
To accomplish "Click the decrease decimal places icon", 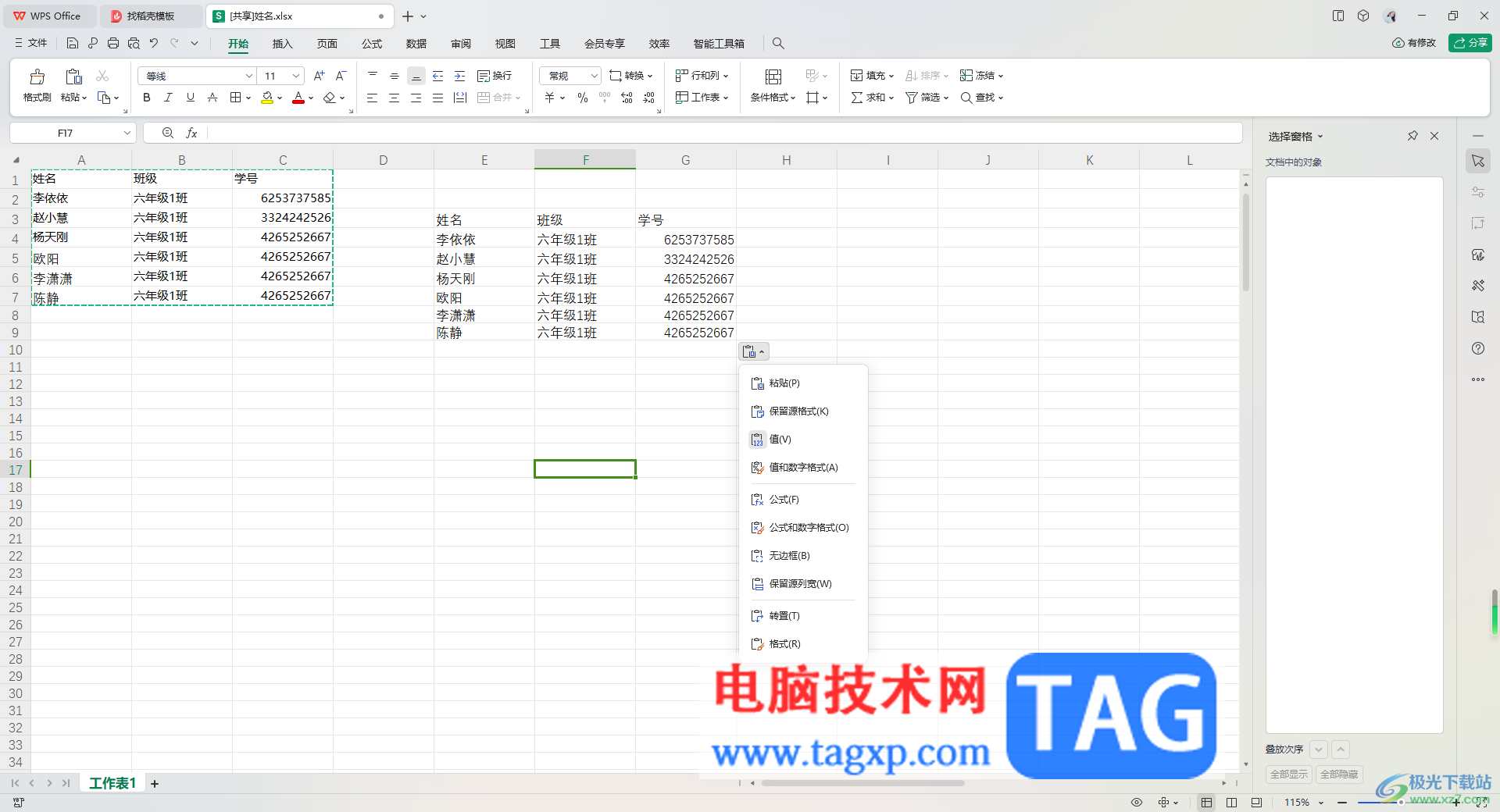I will tap(649, 98).
